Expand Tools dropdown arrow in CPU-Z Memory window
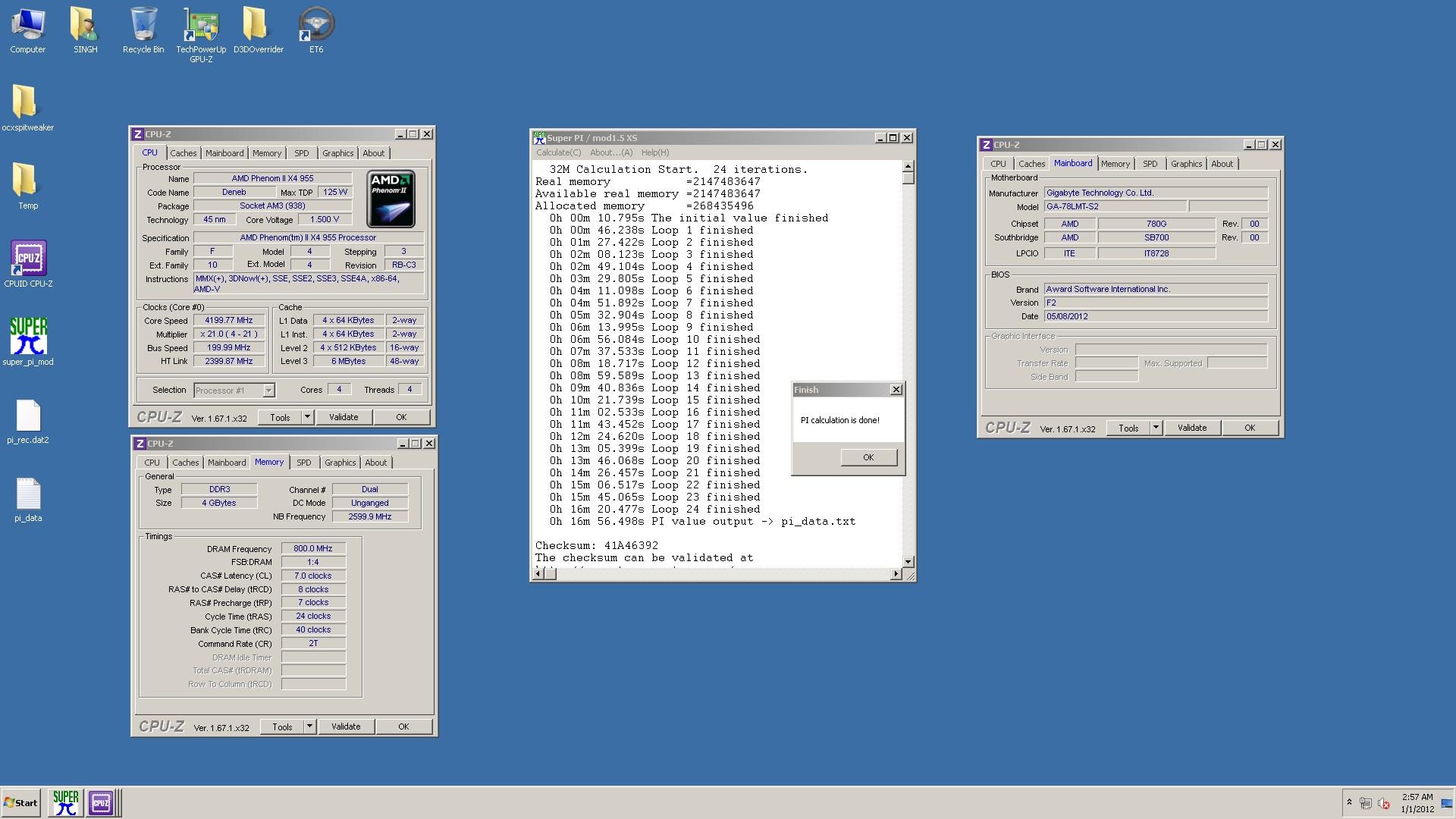 click(x=309, y=726)
